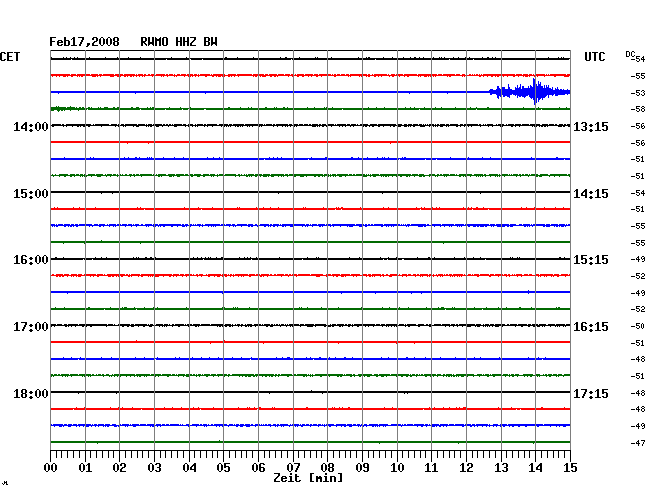Click the Zeit [min] axis title
The width and height of the screenshot is (650, 494).
(308, 478)
